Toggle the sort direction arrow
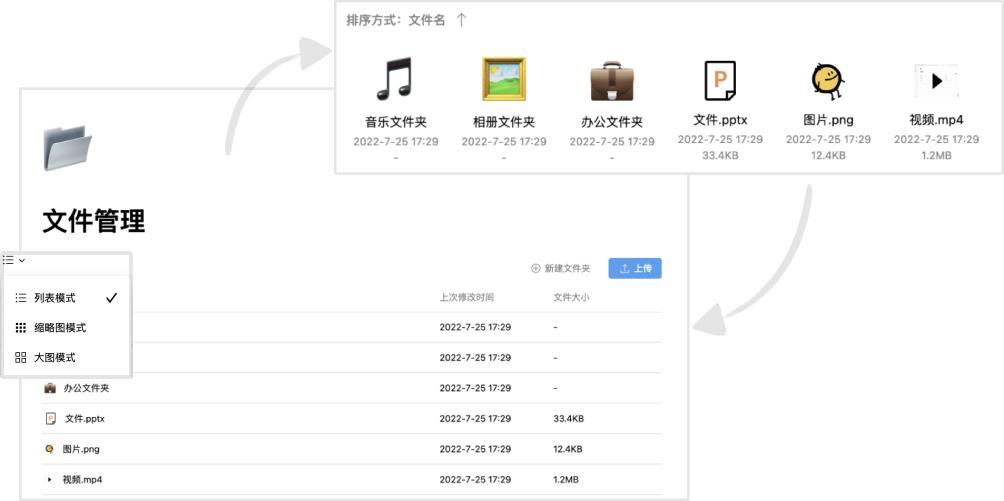 point(461,20)
